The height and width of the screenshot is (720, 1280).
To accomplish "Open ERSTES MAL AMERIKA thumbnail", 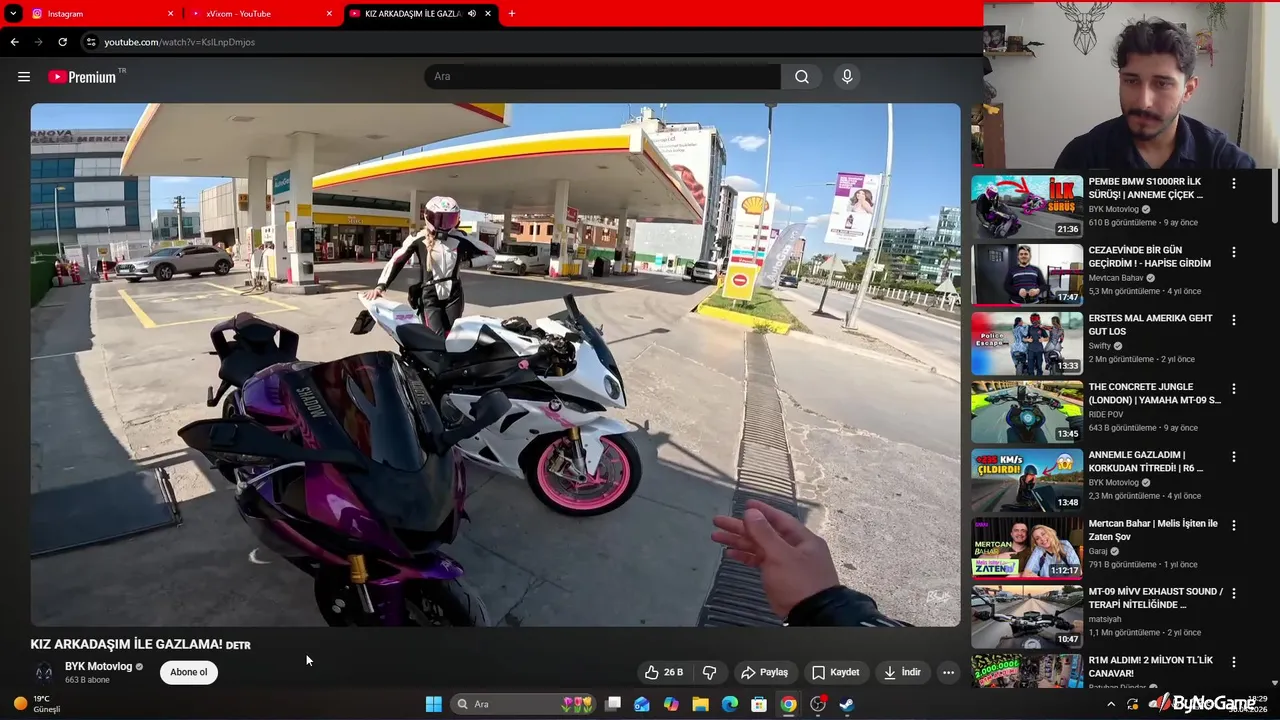I will (x=1027, y=343).
